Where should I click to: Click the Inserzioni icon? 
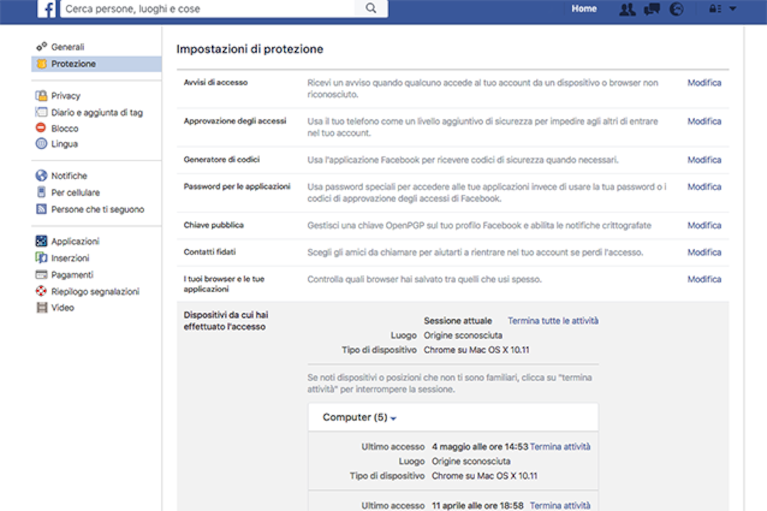pyautogui.click(x=42, y=258)
